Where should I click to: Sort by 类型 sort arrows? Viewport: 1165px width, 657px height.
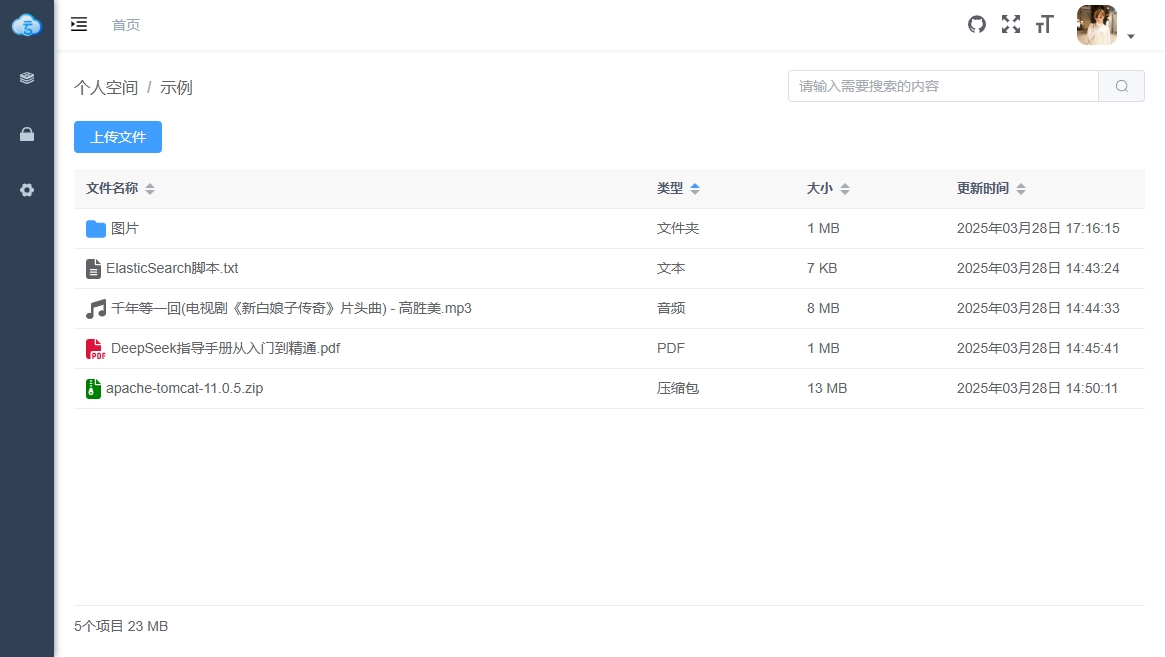[695, 189]
